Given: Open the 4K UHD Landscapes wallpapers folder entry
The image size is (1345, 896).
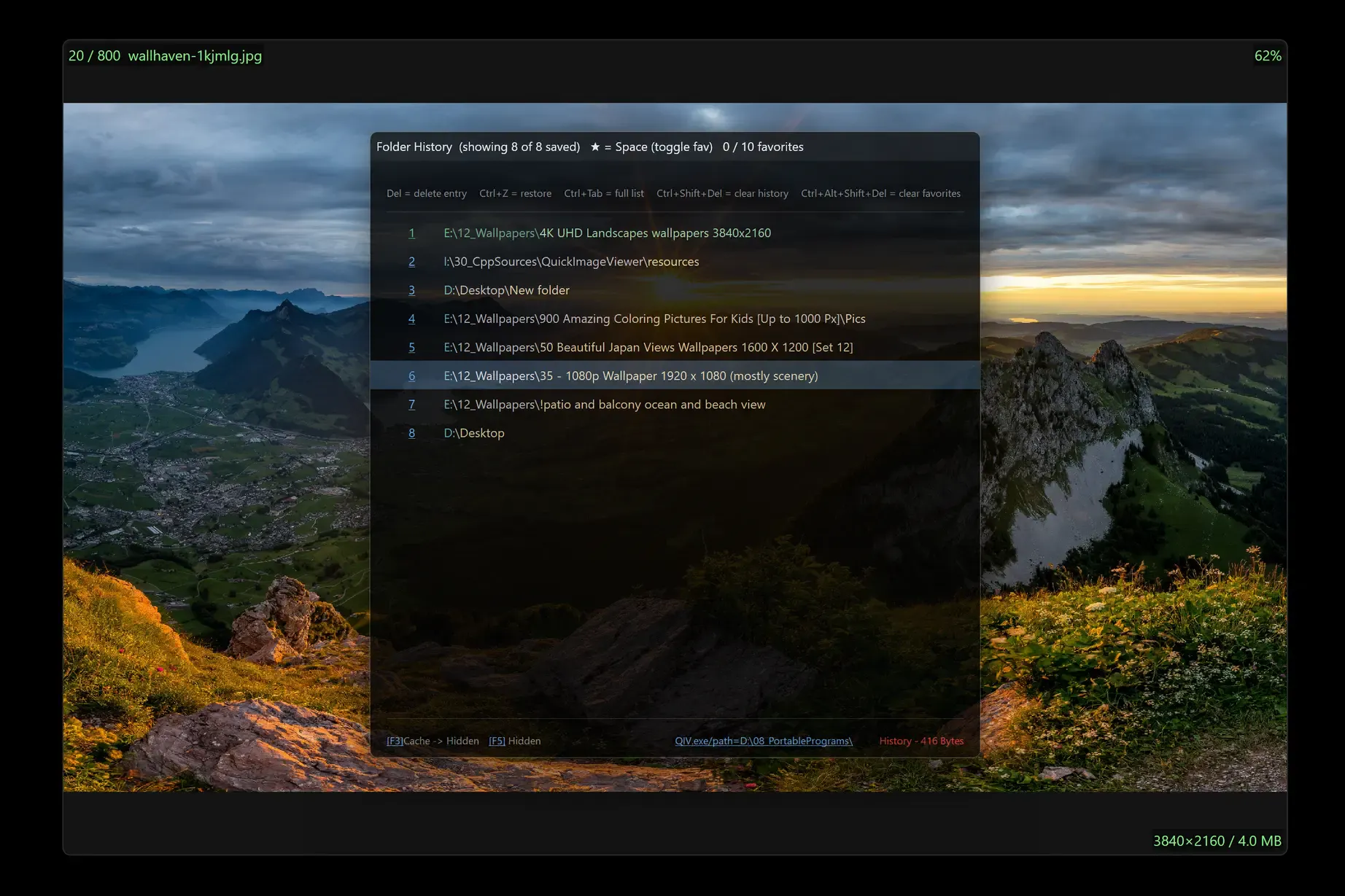Looking at the screenshot, I should (607, 233).
